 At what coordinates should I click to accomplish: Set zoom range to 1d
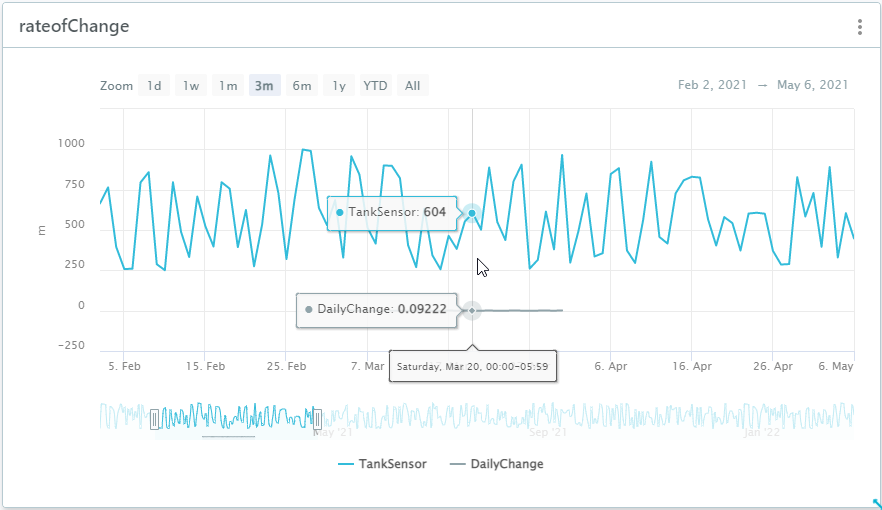click(154, 85)
